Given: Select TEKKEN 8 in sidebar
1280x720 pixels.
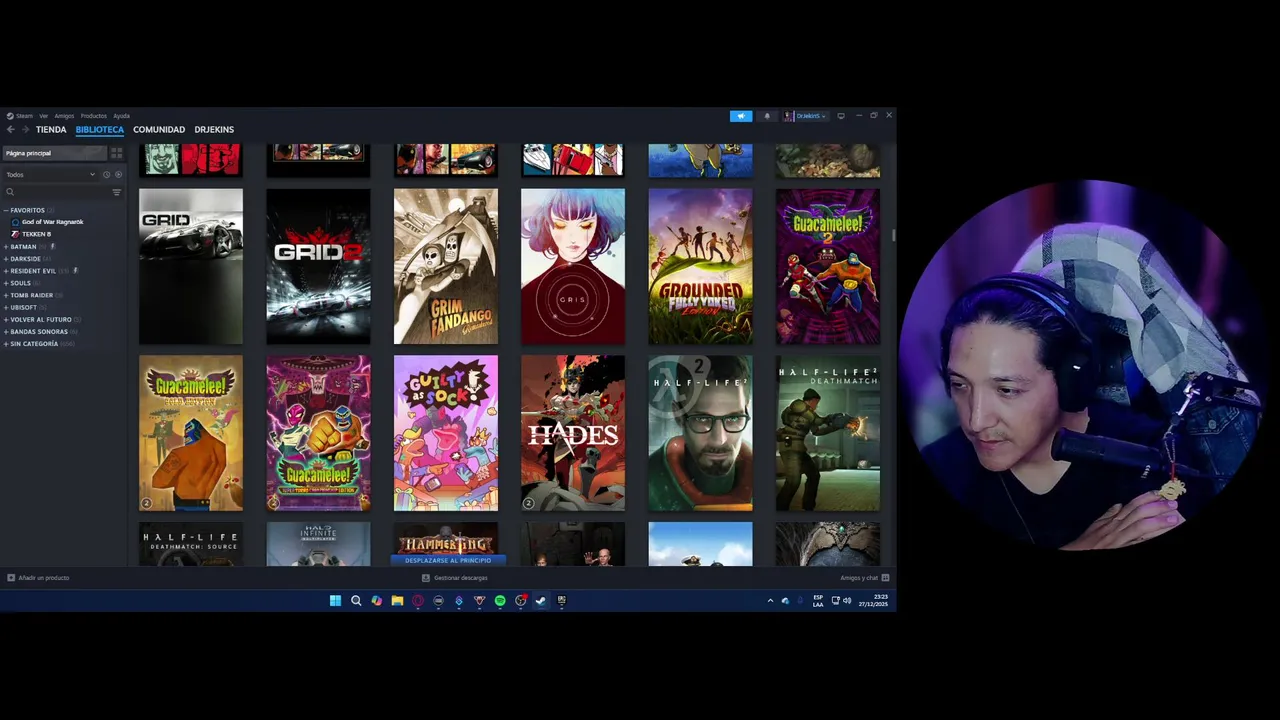Looking at the screenshot, I should (36, 234).
